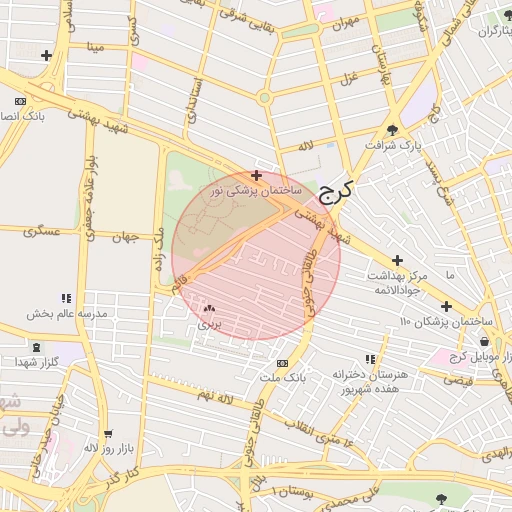This screenshot has width=512, height=512.
Task: Click the cross icon above ساختمان پزشکان ۱۱۰
Action: pos(446,306)
